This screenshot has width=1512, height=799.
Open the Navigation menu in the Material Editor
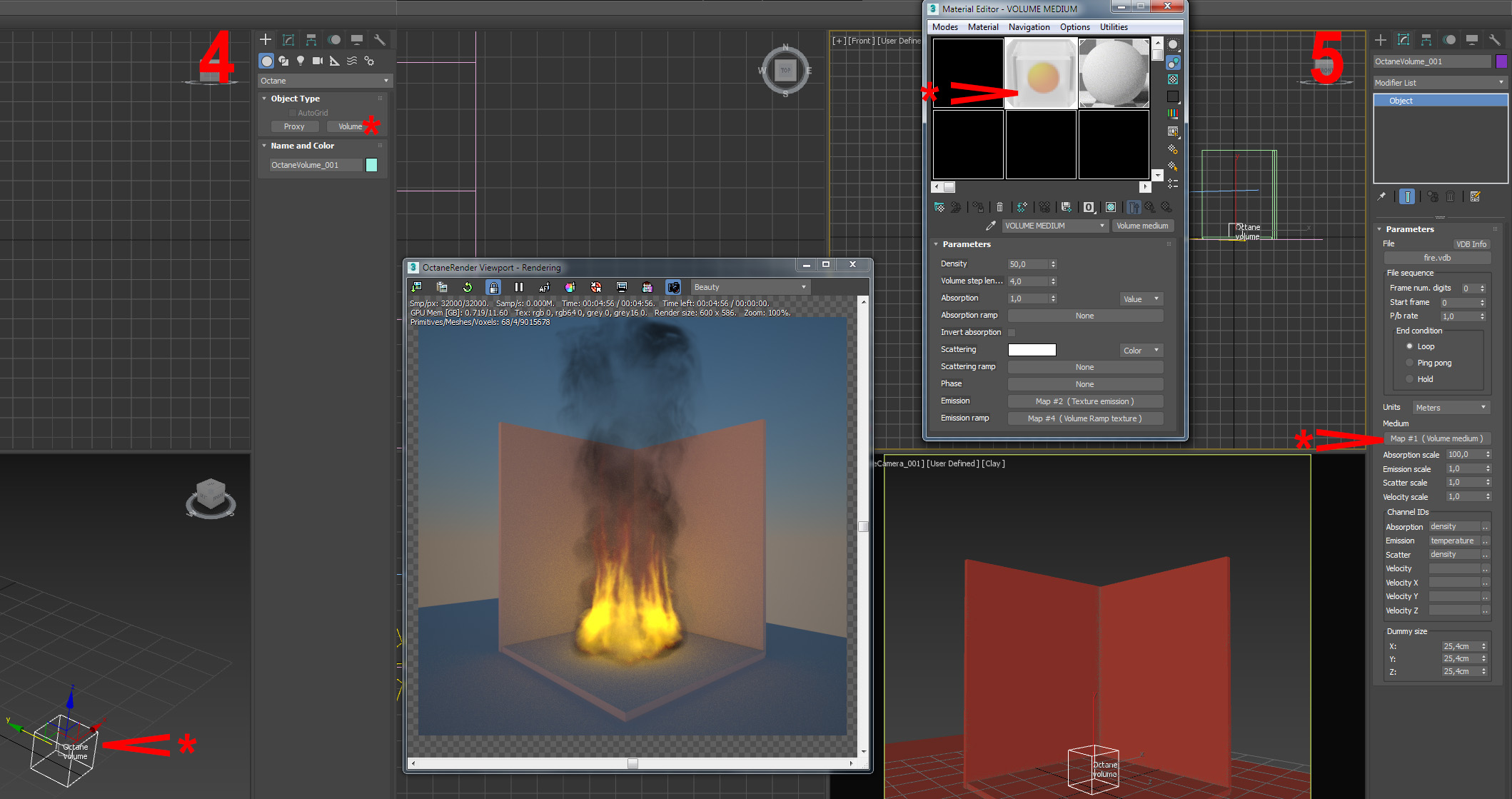click(x=1029, y=27)
